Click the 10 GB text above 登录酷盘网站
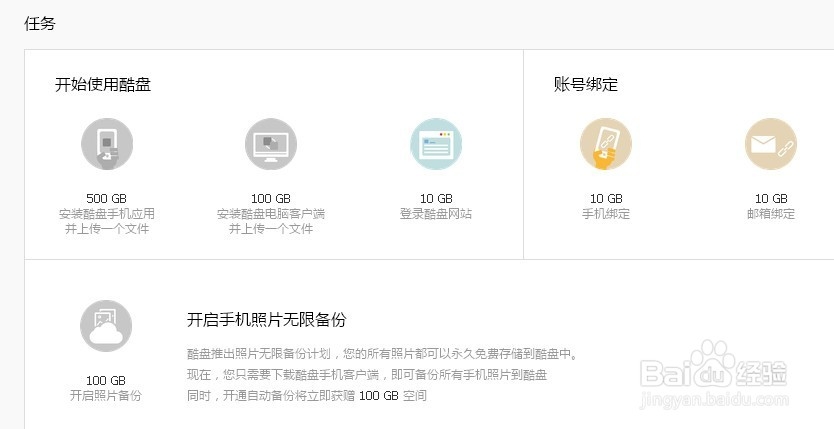 coord(436,199)
